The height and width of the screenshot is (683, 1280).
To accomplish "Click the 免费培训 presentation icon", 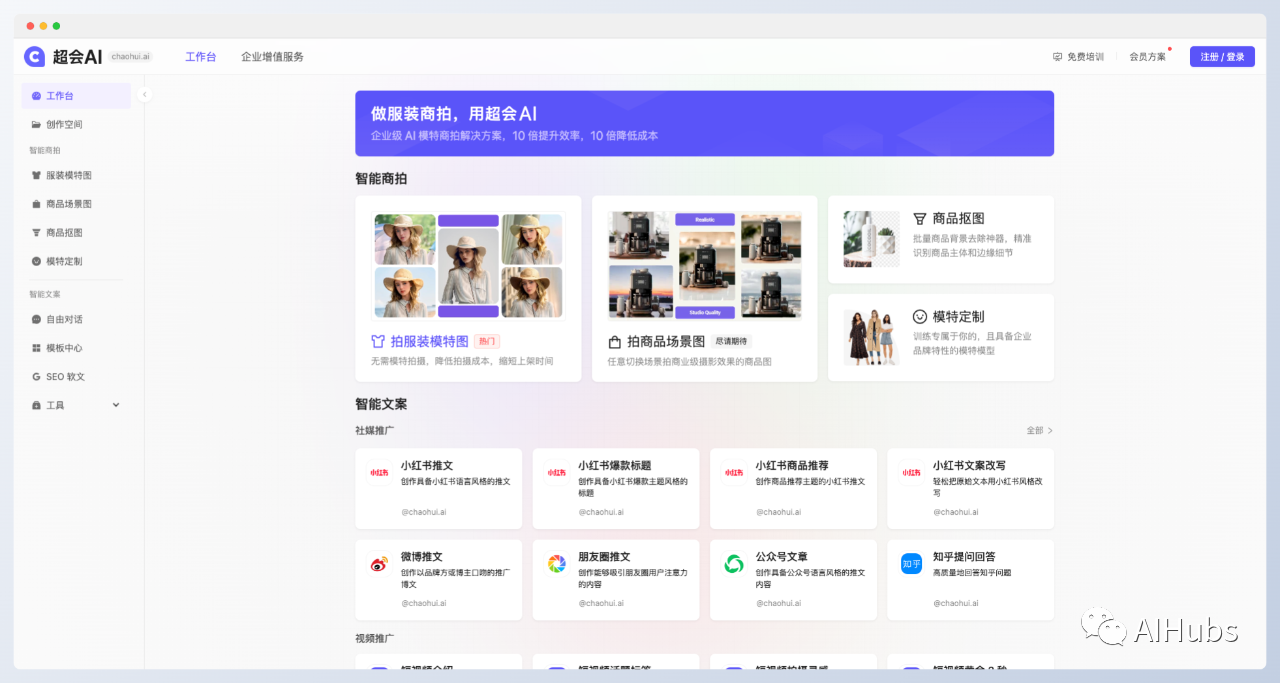I will 1058,57.
